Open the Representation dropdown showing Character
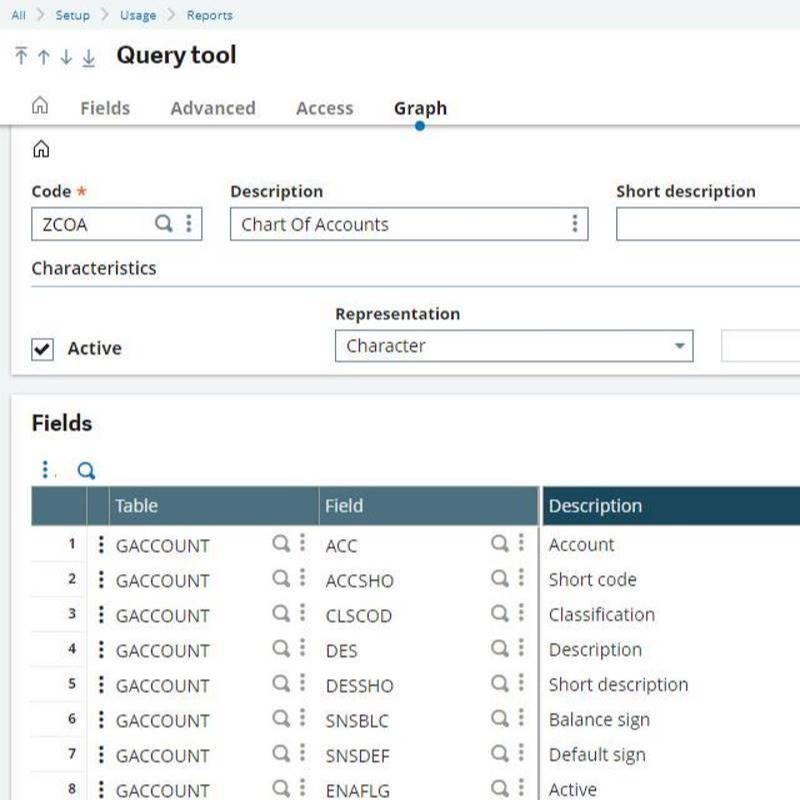Screen dimensions: 800x800 (x=680, y=345)
